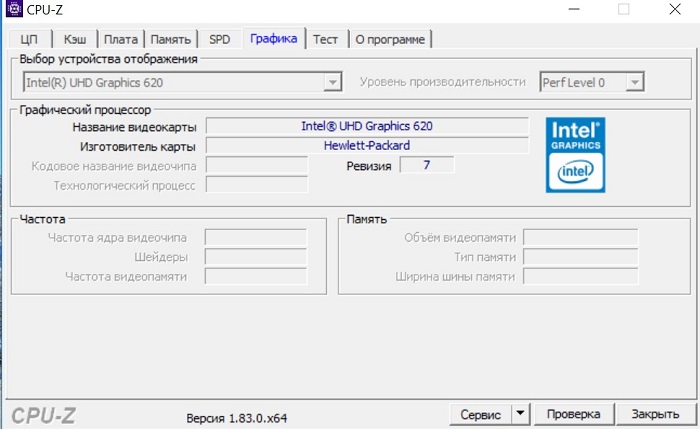
Task: Open the О программе tab
Action: (x=390, y=39)
